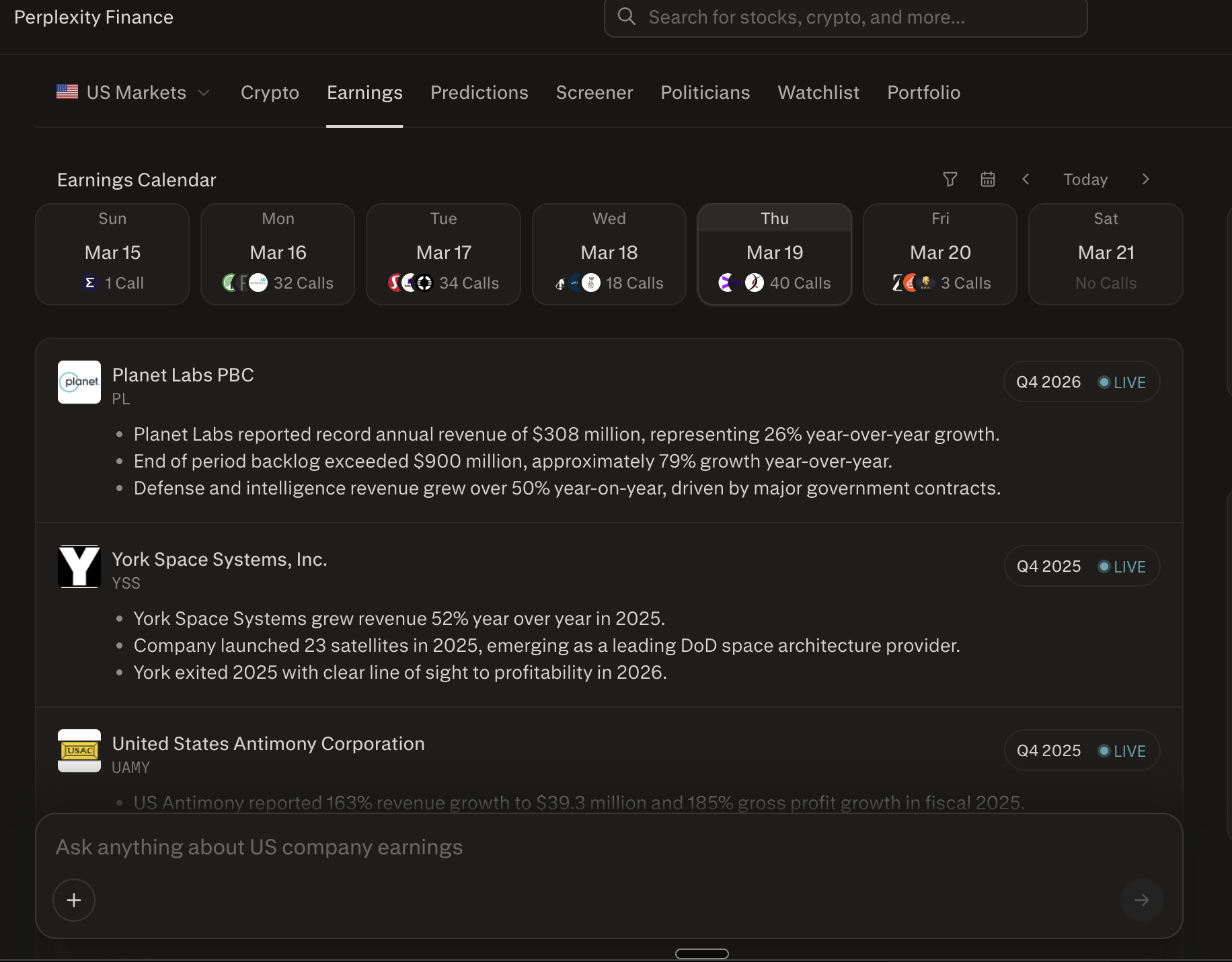Go to previous week with left chevron
1232x962 pixels.
click(x=1026, y=180)
